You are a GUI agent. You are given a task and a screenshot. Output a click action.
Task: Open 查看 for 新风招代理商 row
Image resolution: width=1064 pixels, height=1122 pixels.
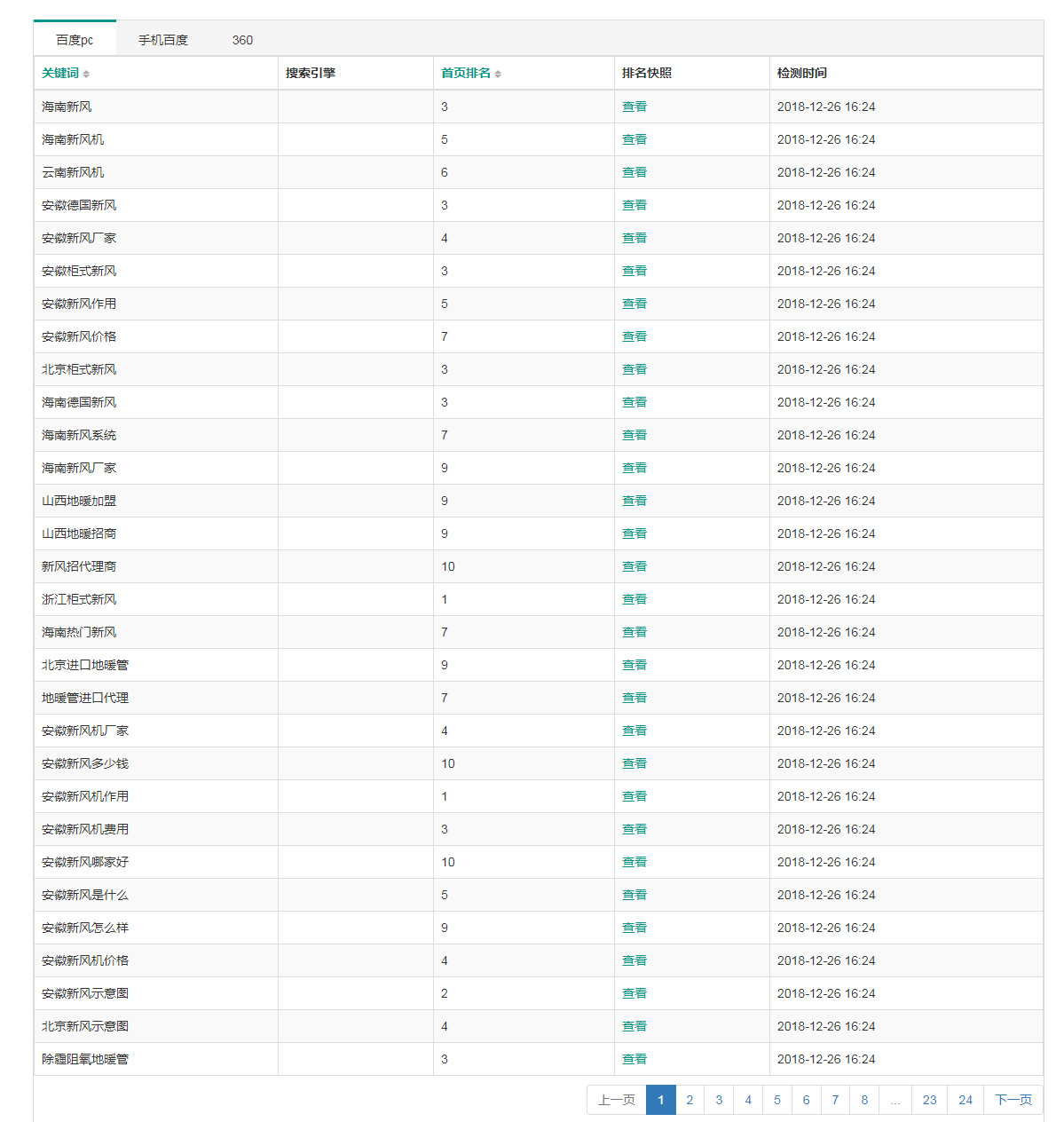click(634, 566)
